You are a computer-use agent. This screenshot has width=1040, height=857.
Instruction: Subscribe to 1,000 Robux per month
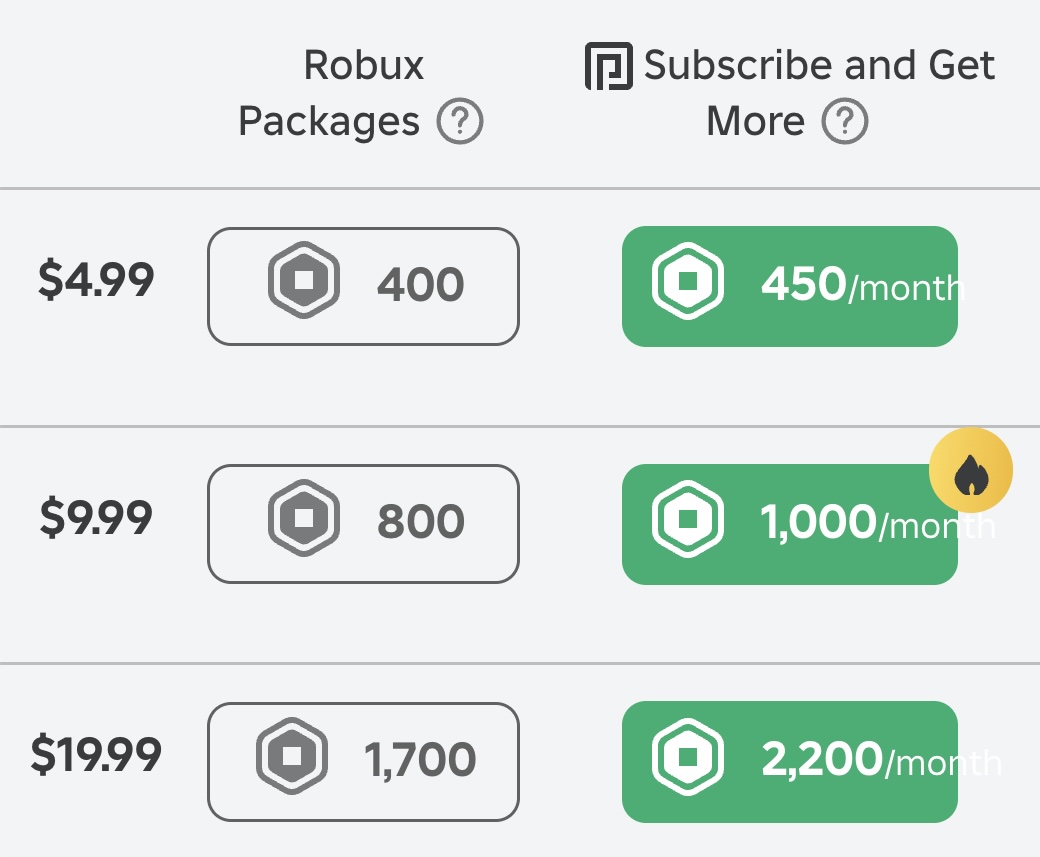[x=790, y=524]
